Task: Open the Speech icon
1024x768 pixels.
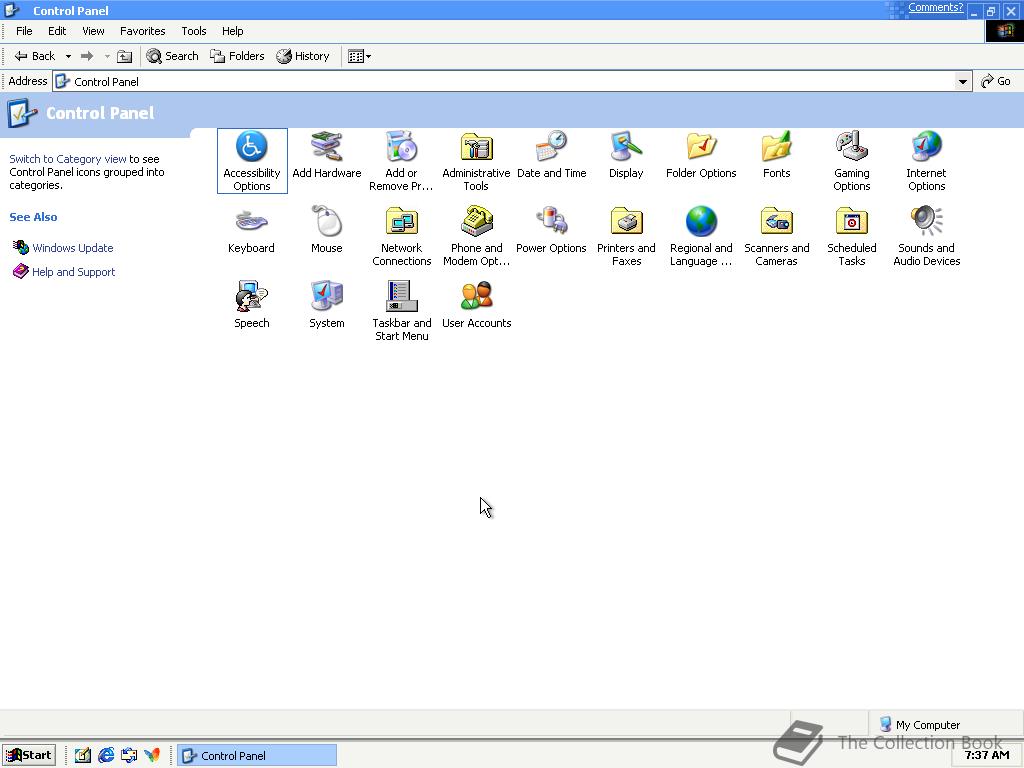Action: click(x=251, y=305)
